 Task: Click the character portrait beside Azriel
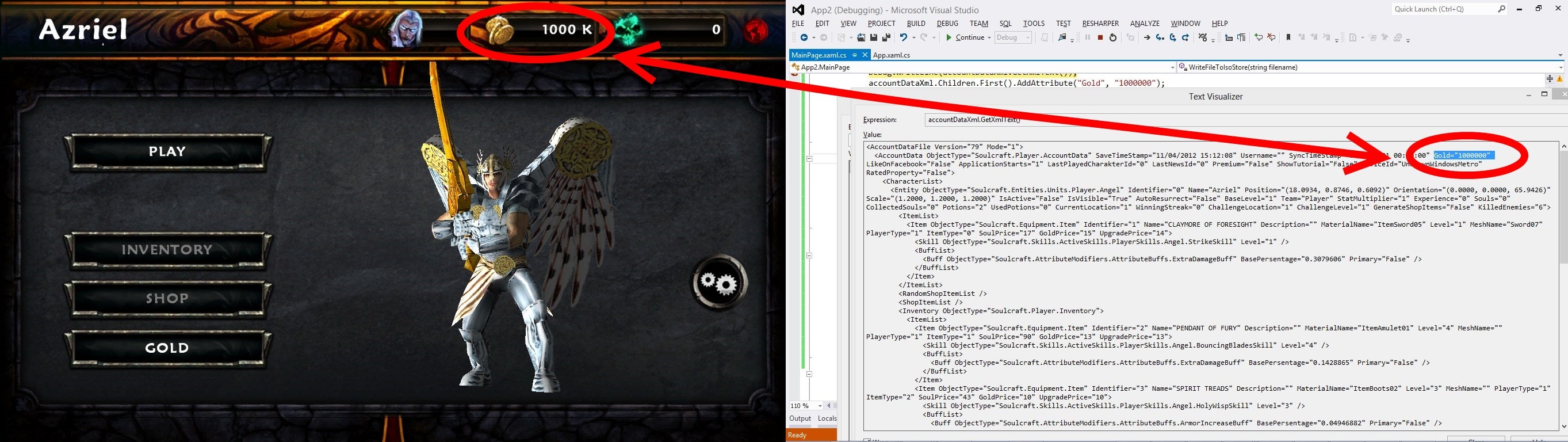pos(406,28)
